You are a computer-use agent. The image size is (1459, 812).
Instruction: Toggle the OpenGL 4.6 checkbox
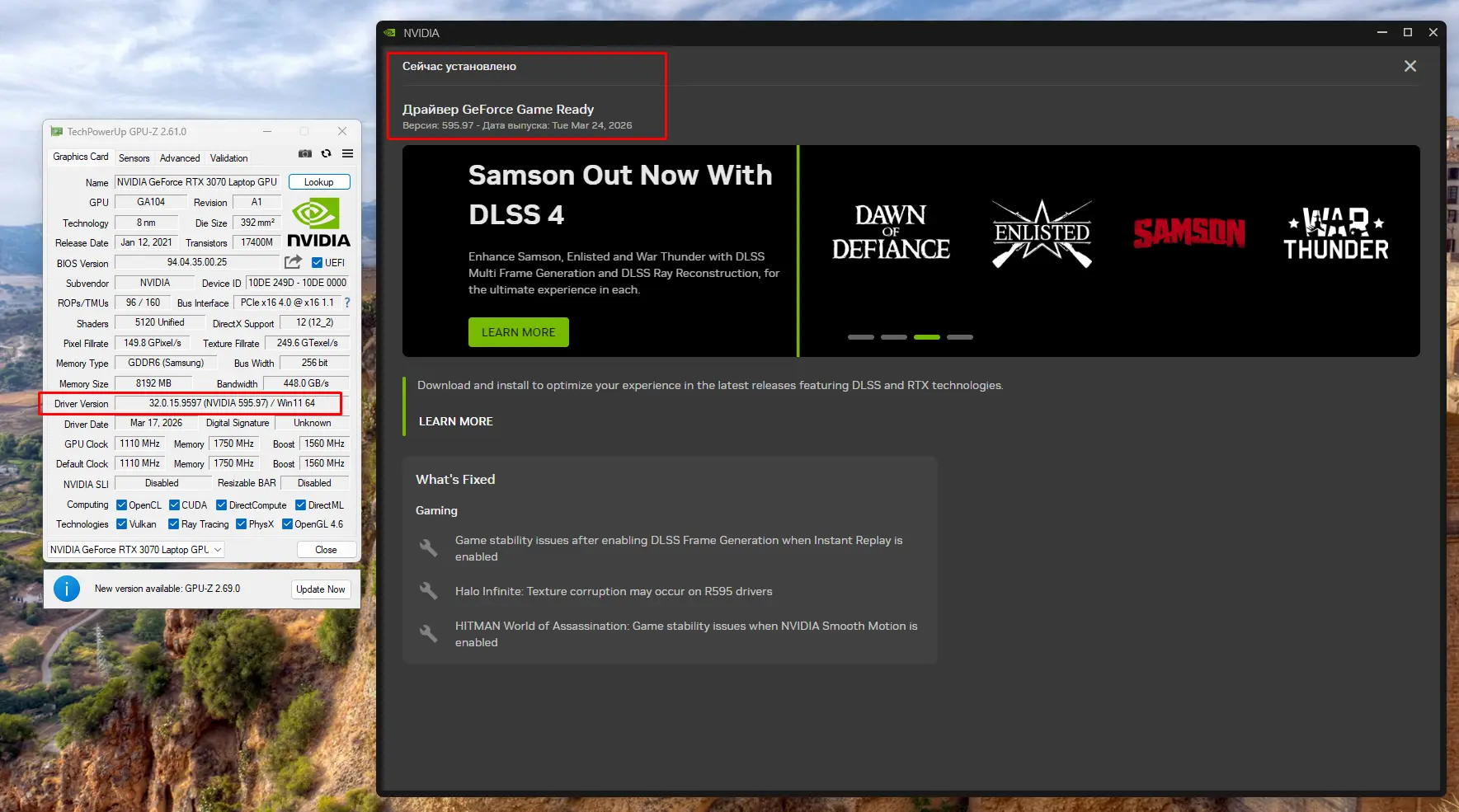[x=287, y=524]
